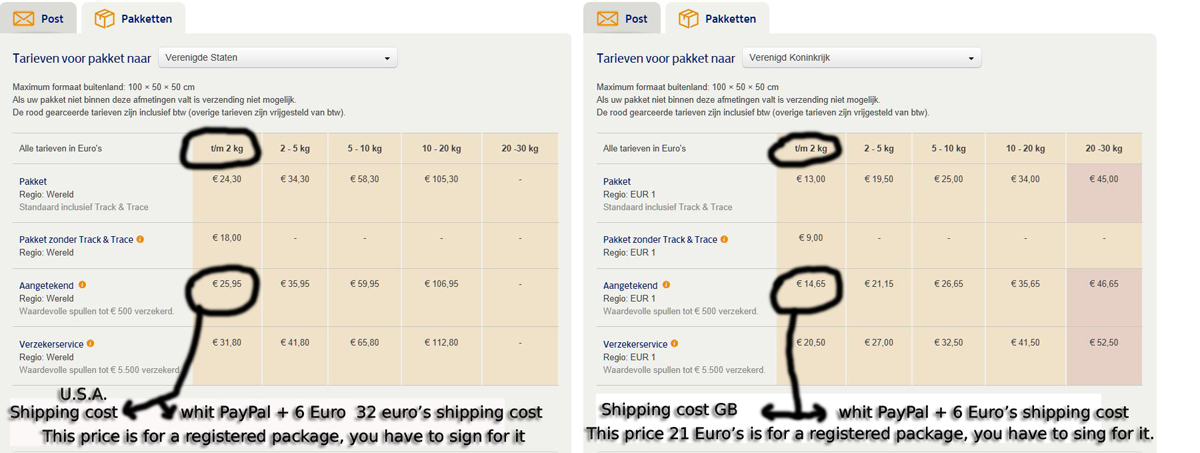Click the envelope icon on left Post tab
The image size is (1200, 453).
pyautogui.click(x=22, y=18)
